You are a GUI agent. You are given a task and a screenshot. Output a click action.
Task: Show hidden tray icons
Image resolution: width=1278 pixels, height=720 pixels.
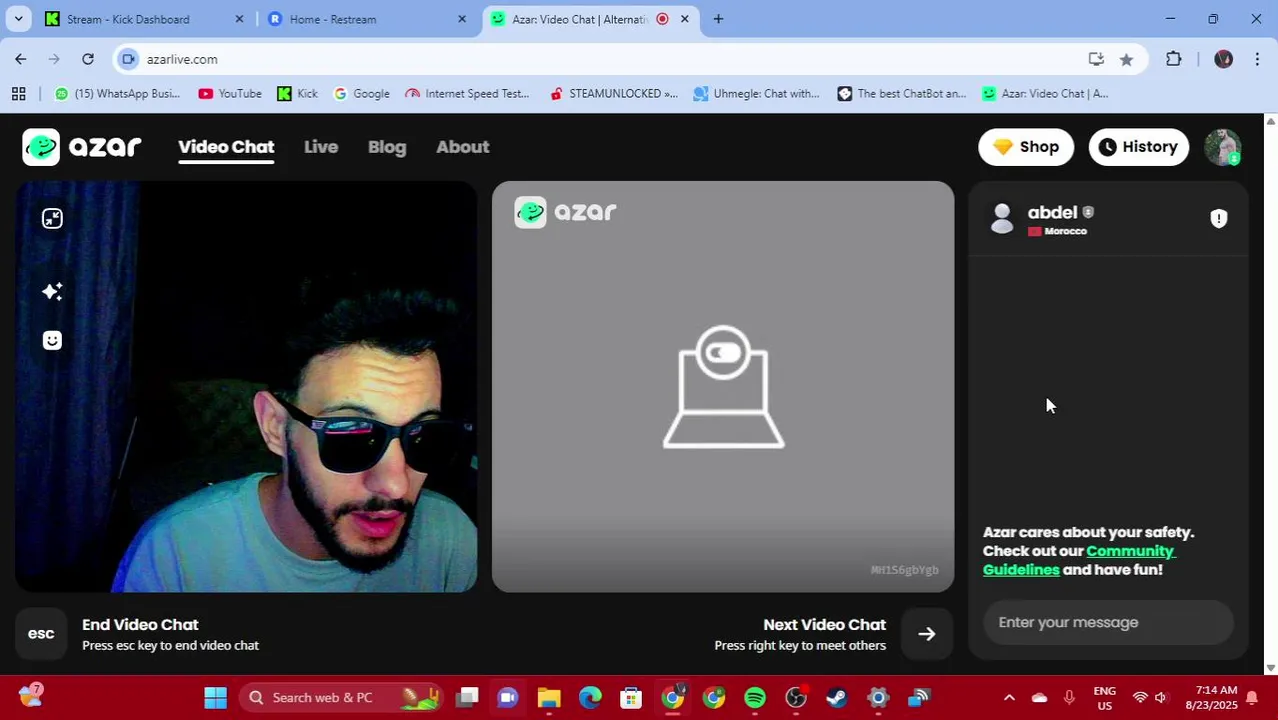1009,697
